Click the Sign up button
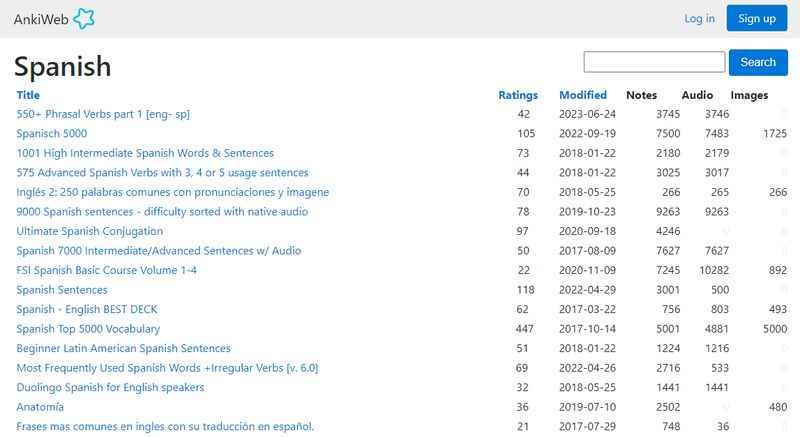The height and width of the screenshot is (437, 800). (x=757, y=18)
